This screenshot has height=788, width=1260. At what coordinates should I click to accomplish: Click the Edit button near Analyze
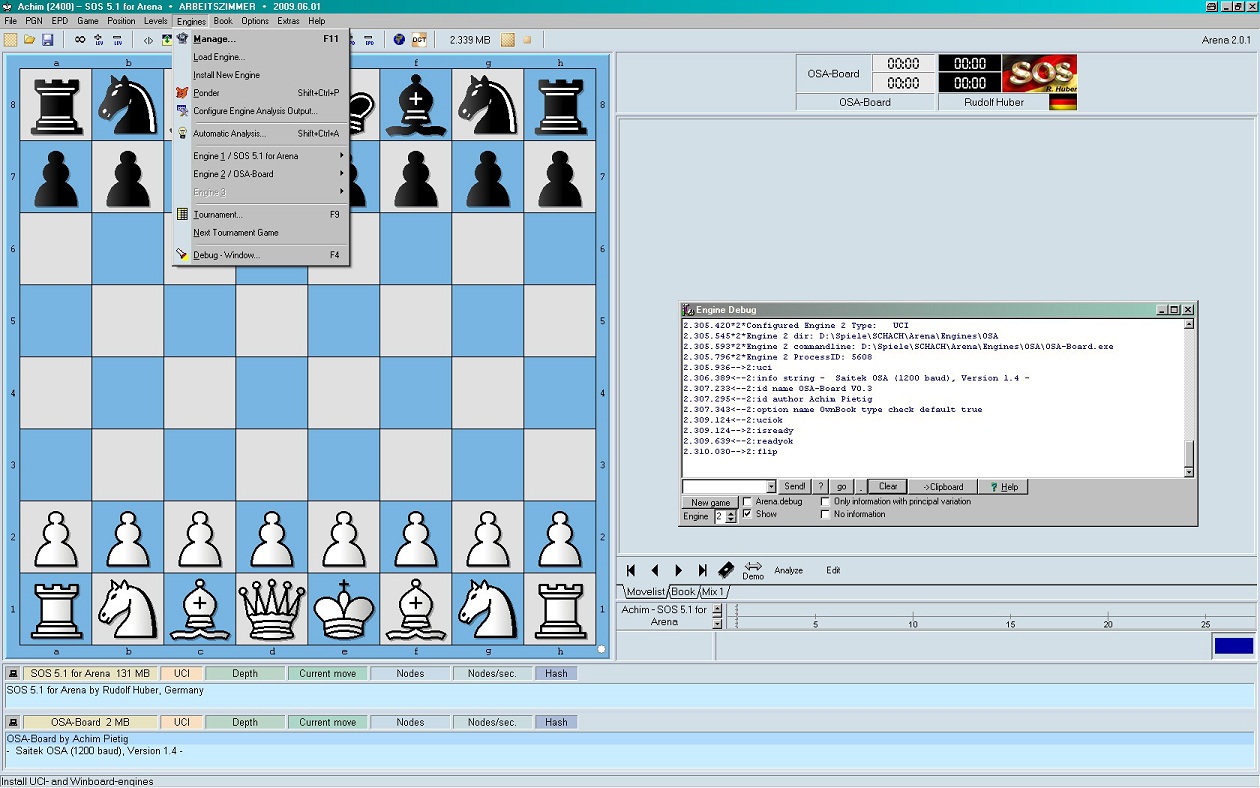tap(833, 570)
